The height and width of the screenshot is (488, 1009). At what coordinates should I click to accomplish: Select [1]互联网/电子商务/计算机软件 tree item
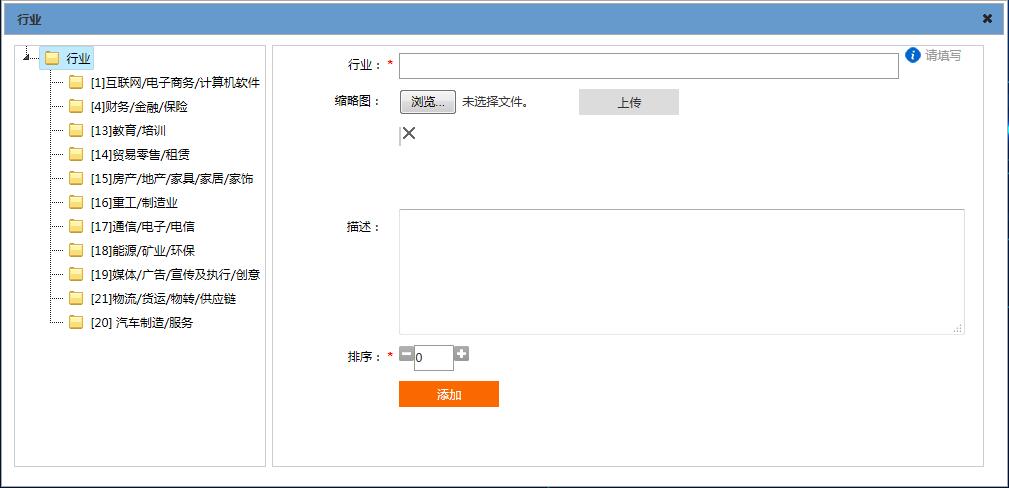pyautogui.click(x=174, y=82)
